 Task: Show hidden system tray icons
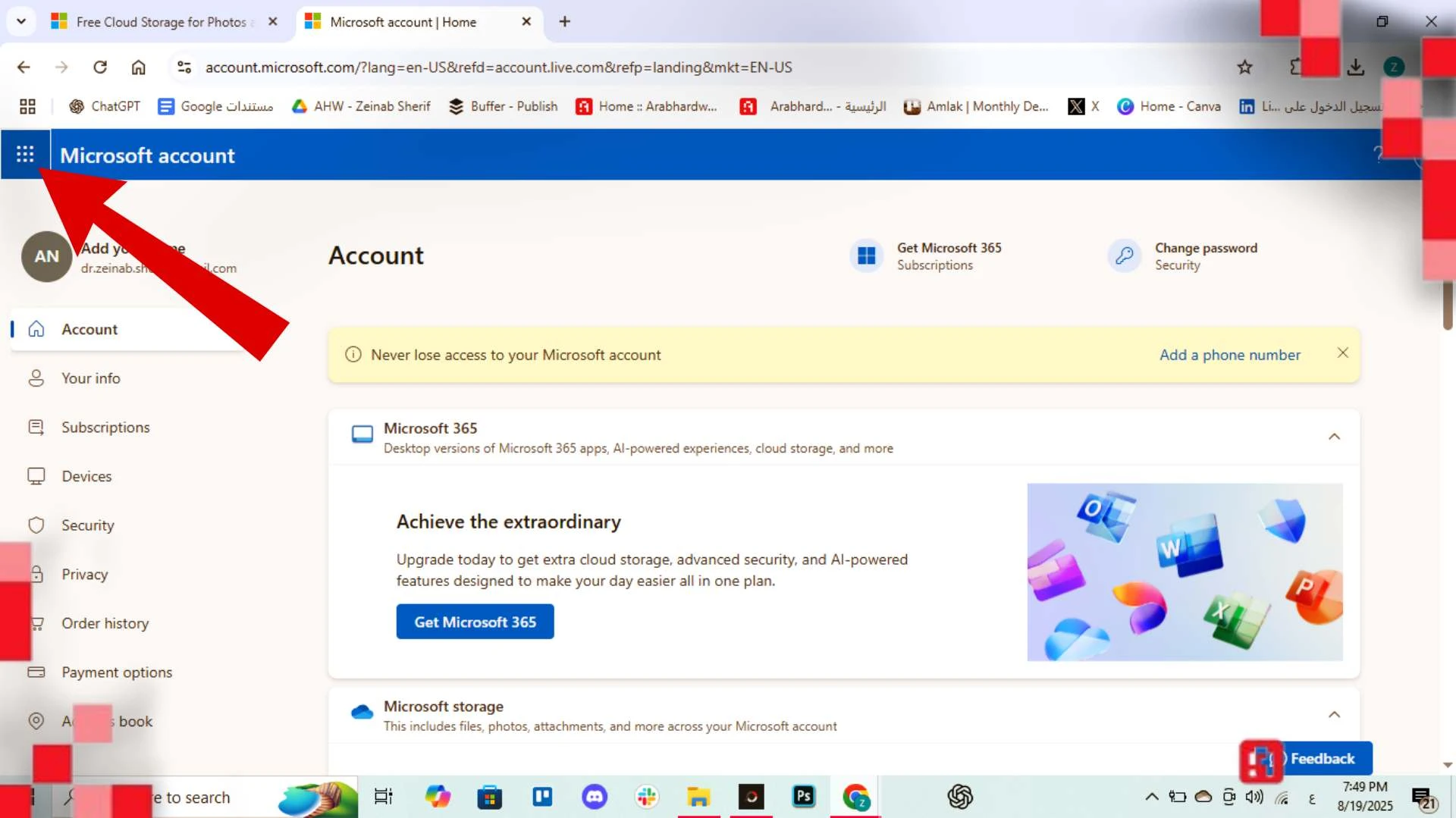pyautogui.click(x=1151, y=797)
